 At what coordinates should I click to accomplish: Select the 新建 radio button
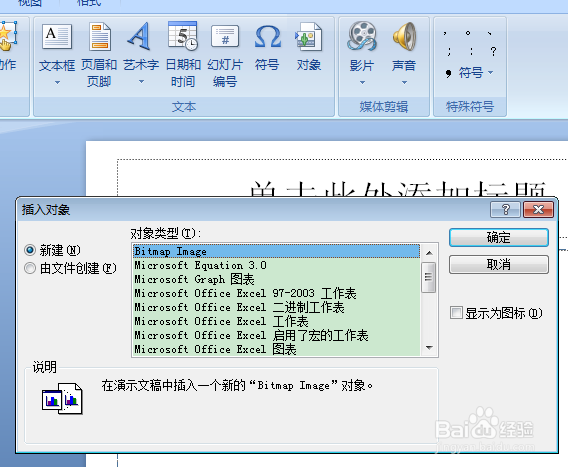(30, 250)
